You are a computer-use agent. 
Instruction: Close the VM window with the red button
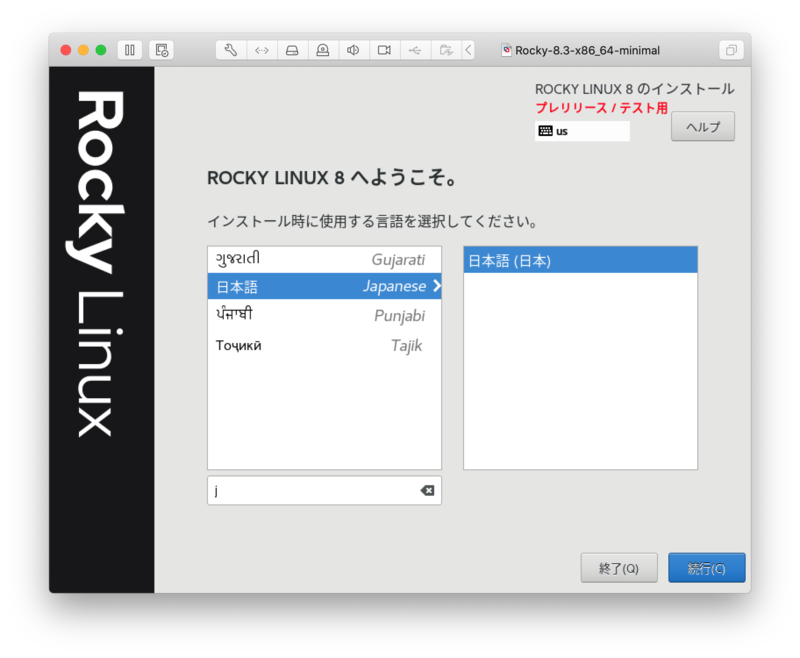tap(66, 50)
